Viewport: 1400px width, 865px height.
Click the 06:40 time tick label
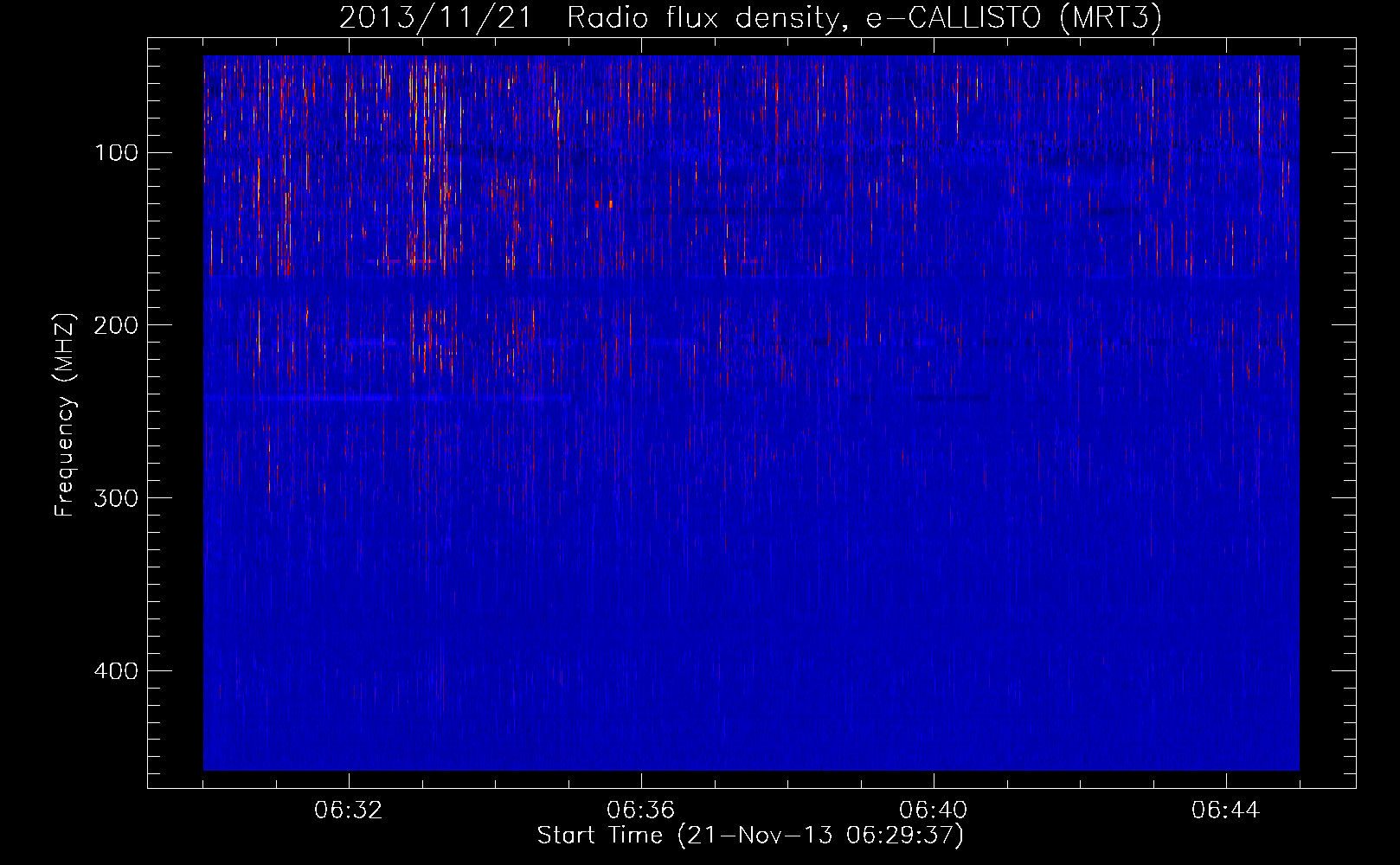tap(934, 811)
